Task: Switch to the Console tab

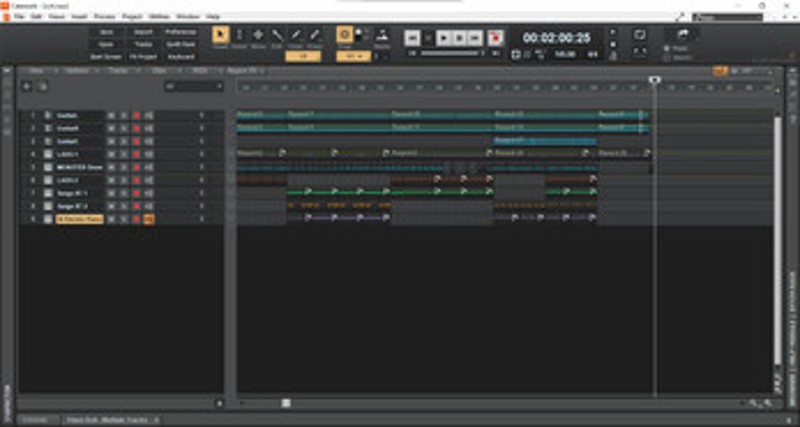Action: coord(39,420)
